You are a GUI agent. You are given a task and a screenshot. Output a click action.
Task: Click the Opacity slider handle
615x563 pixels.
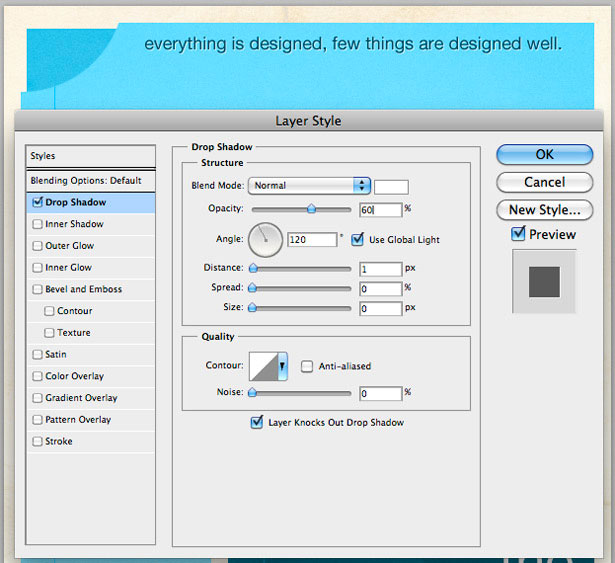311,208
